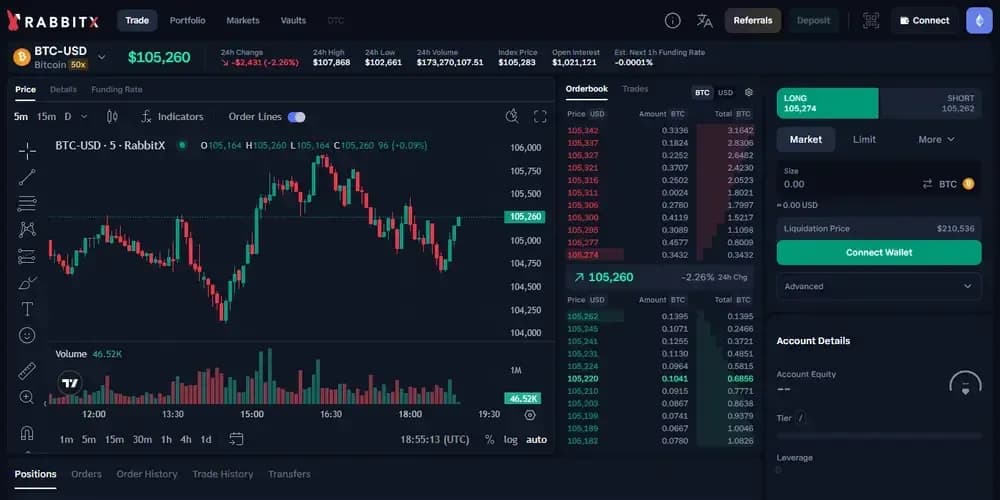Change candlestick chart style icon
The width and height of the screenshot is (1000, 500).
tap(112, 117)
